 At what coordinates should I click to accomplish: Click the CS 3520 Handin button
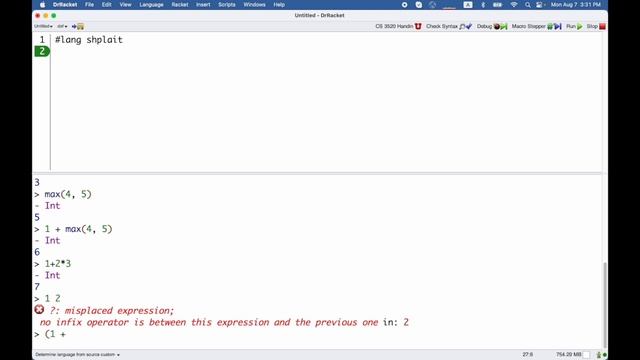[x=398, y=26]
